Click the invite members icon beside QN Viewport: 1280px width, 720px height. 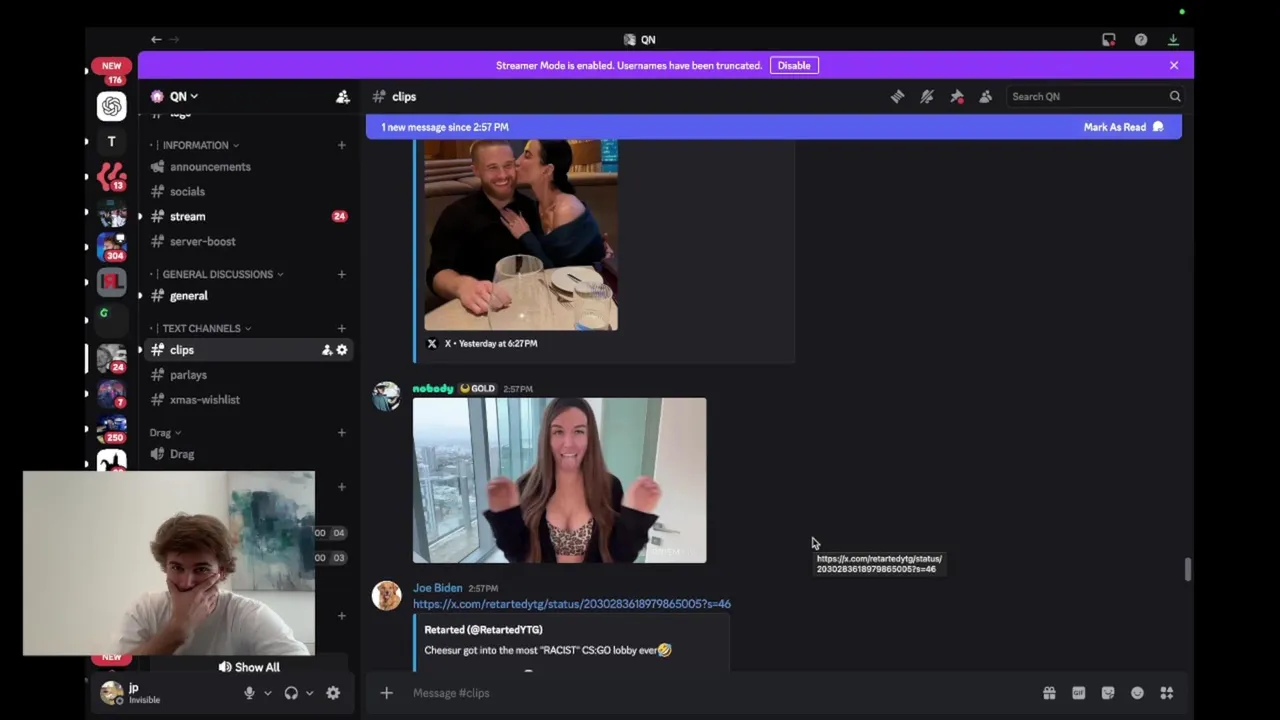click(x=343, y=97)
